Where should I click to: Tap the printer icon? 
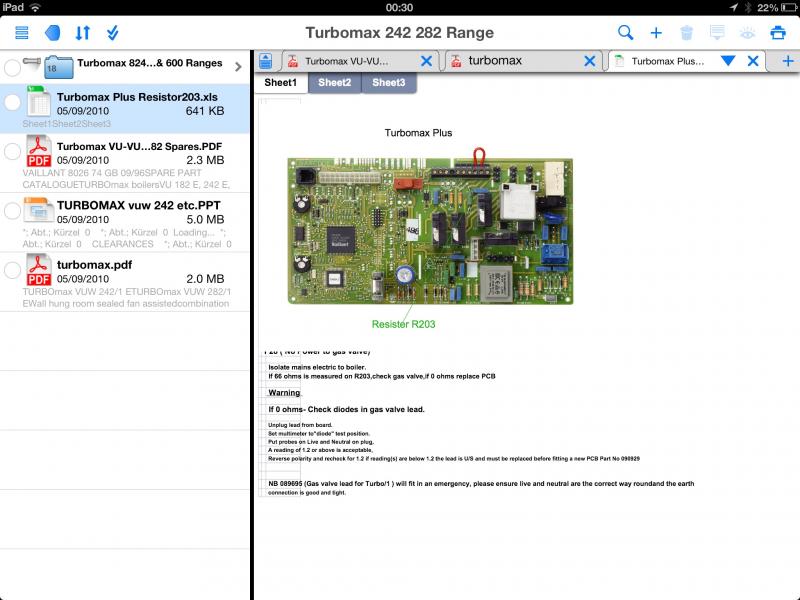[777, 33]
